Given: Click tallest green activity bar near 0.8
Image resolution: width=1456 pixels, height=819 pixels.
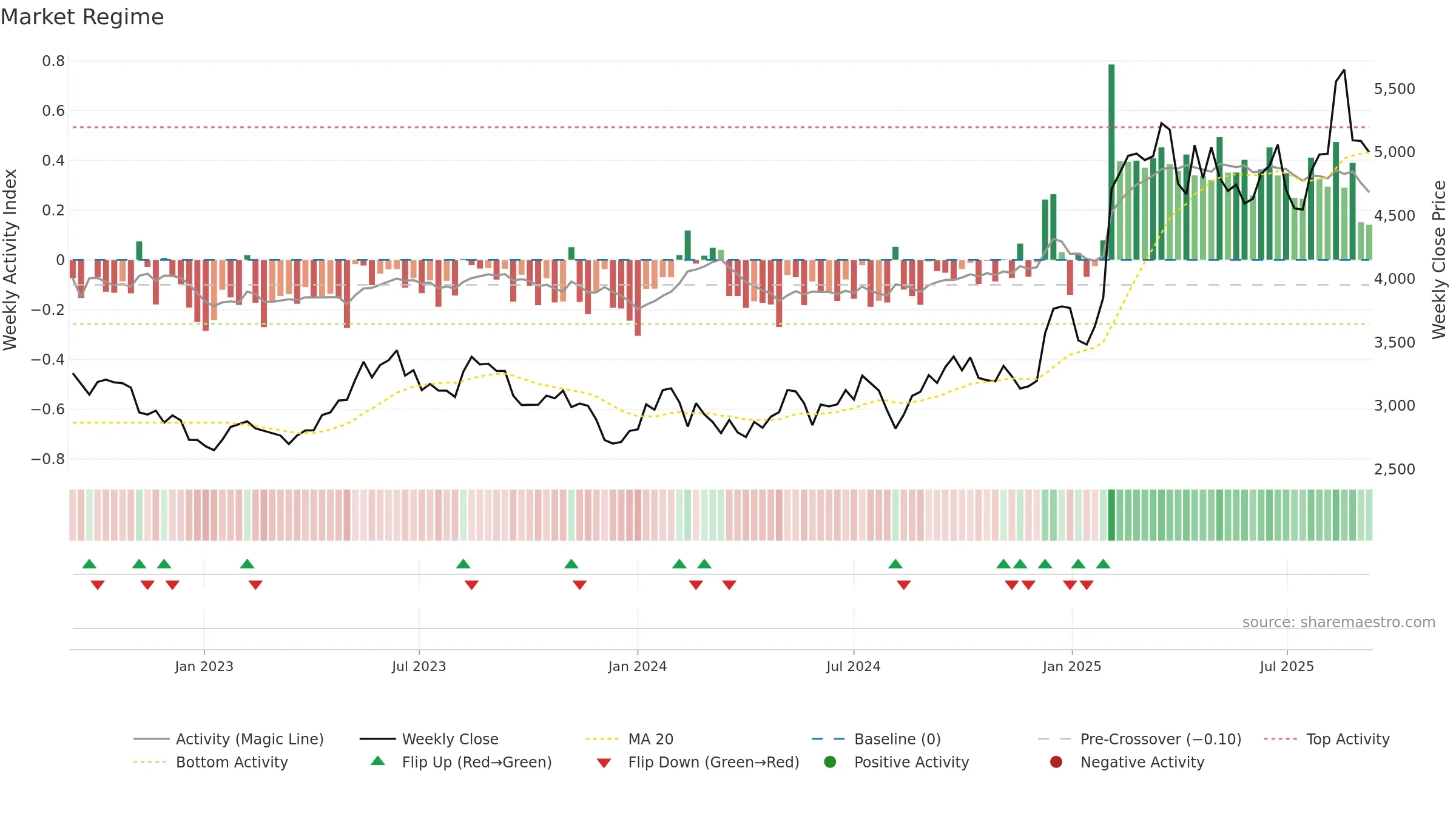Looking at the screenshot, I should (x=1111, y=162).
